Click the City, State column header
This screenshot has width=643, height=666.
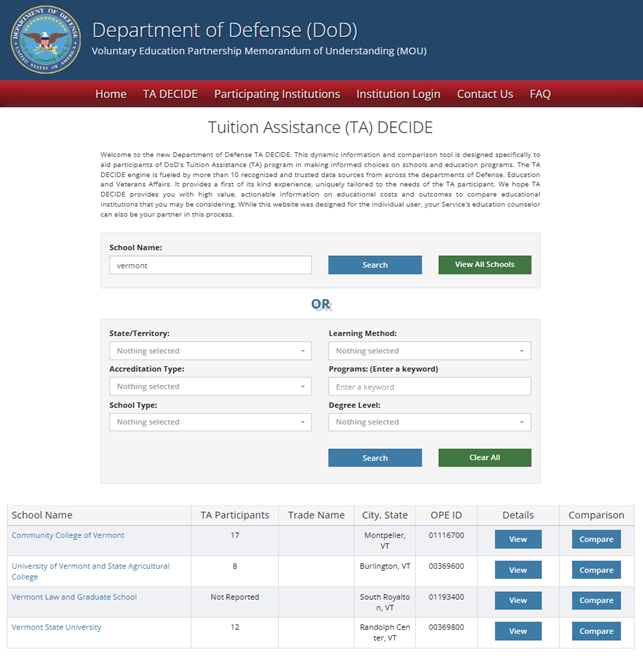[385, 515]
